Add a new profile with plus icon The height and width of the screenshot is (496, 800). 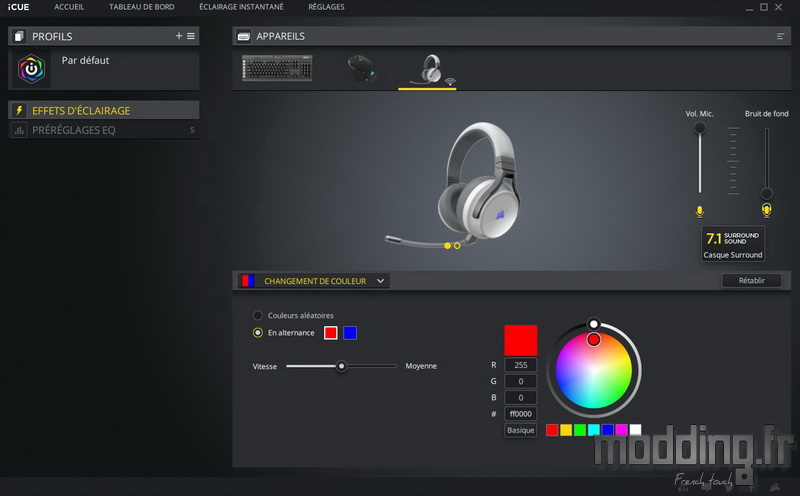point(179,36)
